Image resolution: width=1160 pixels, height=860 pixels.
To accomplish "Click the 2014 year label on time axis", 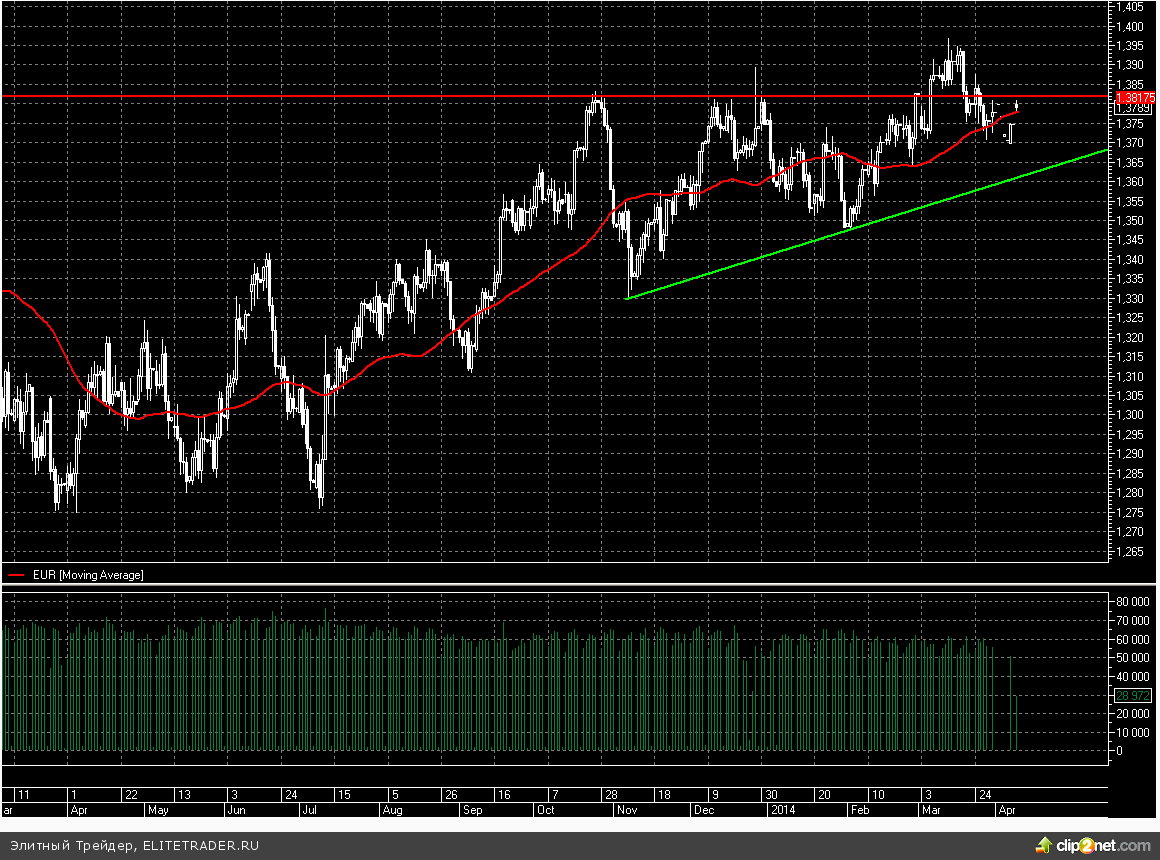I will (x=781, y=810).
